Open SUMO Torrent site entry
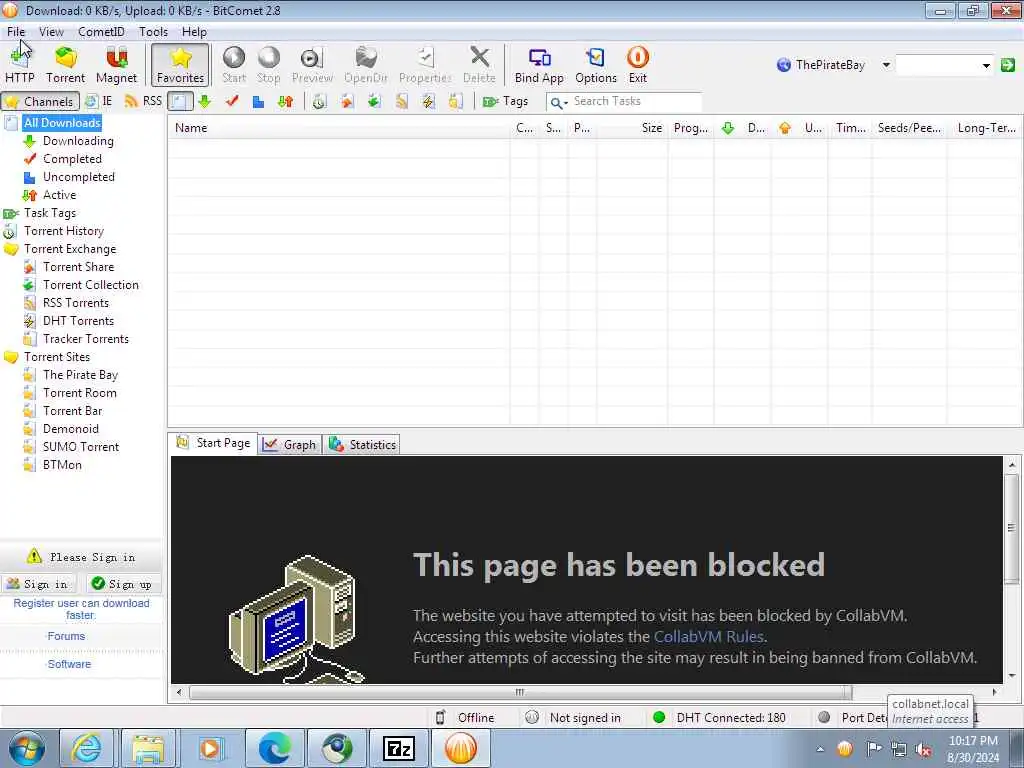This screenshot has width=1024, height=768. click(81, 447)
